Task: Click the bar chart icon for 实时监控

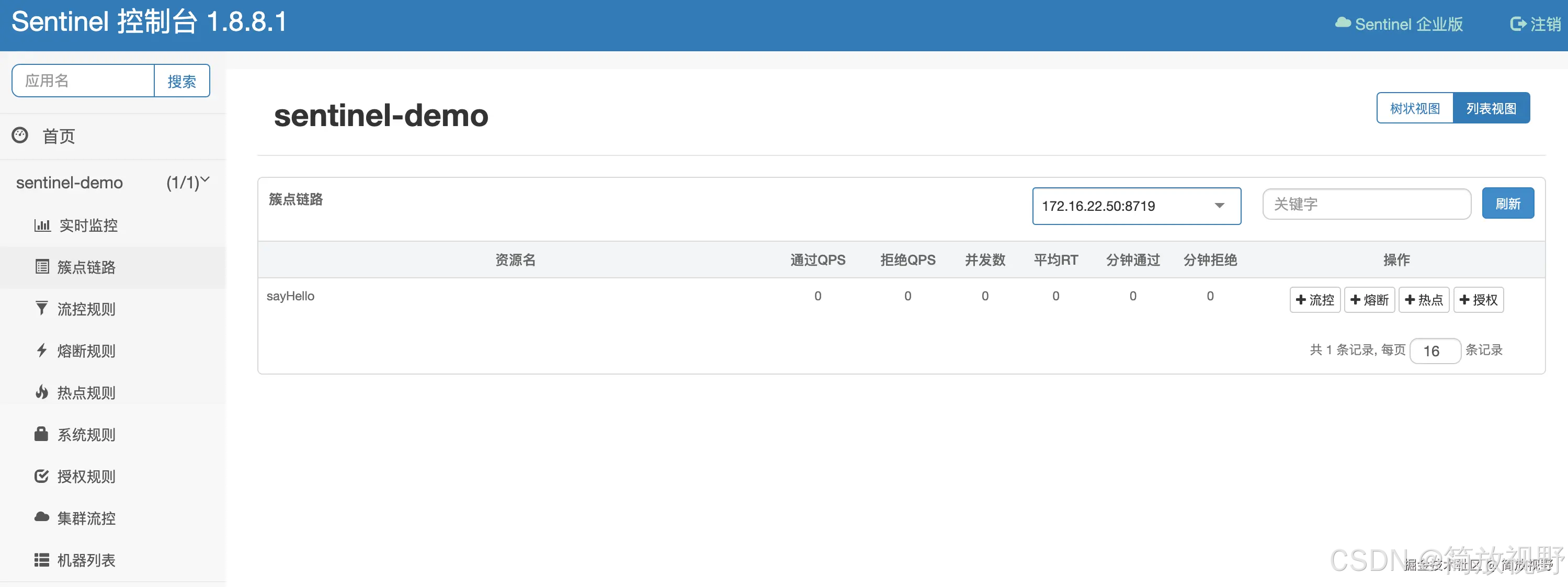Action: (x=42, y=225)
